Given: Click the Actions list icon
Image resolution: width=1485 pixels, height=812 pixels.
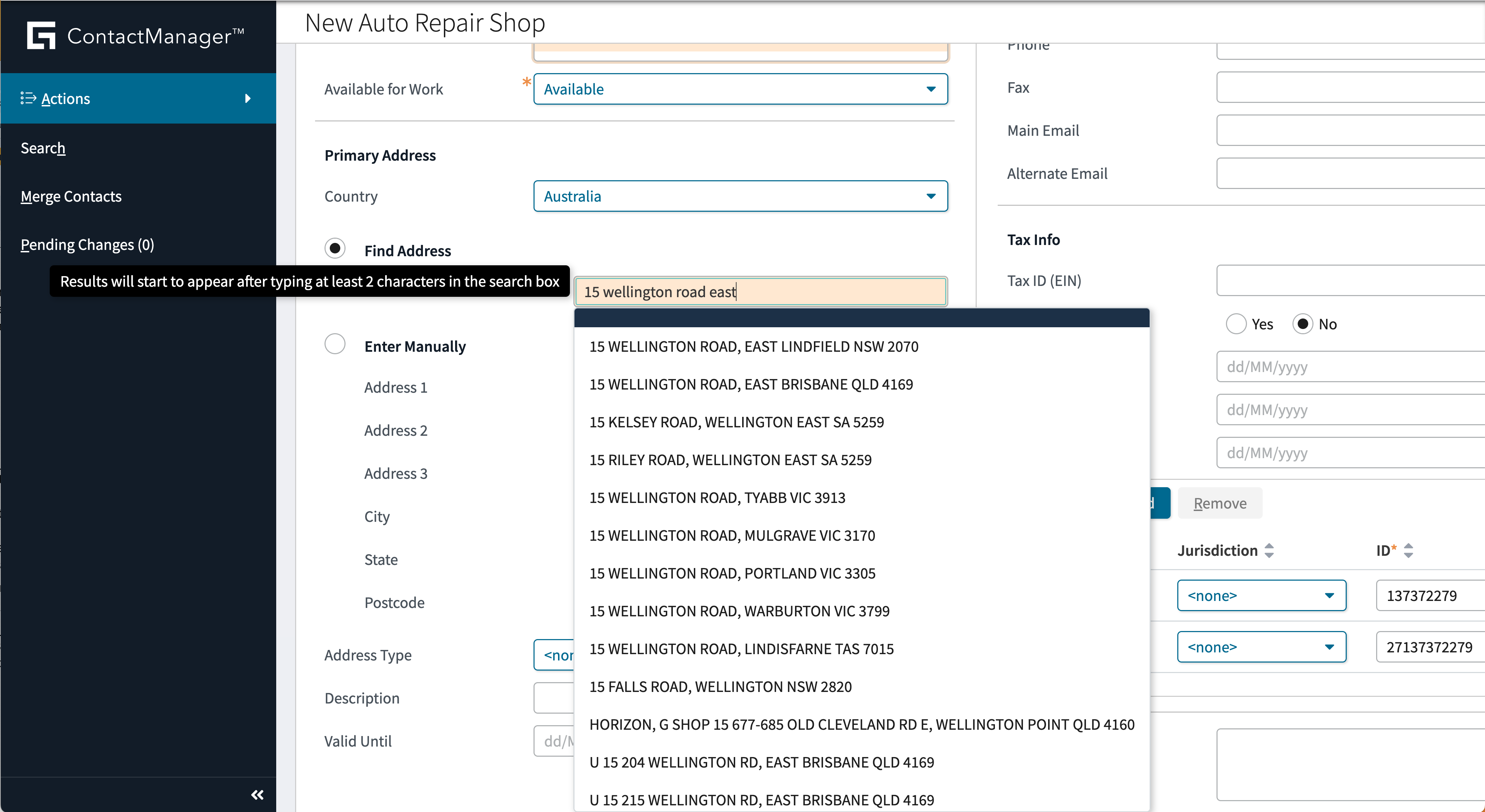Looking at the screenshot, I should point(28,98).
